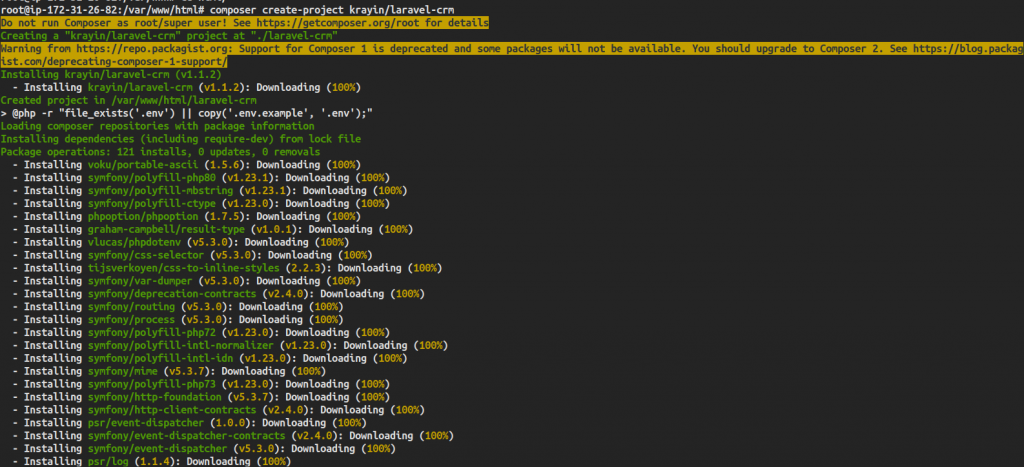This screenshot has height=467, width=1024.
Task: Select the line 'Installing krayin/laravel-crm (v1.1.2)' in green
Action: coord(111,74)
